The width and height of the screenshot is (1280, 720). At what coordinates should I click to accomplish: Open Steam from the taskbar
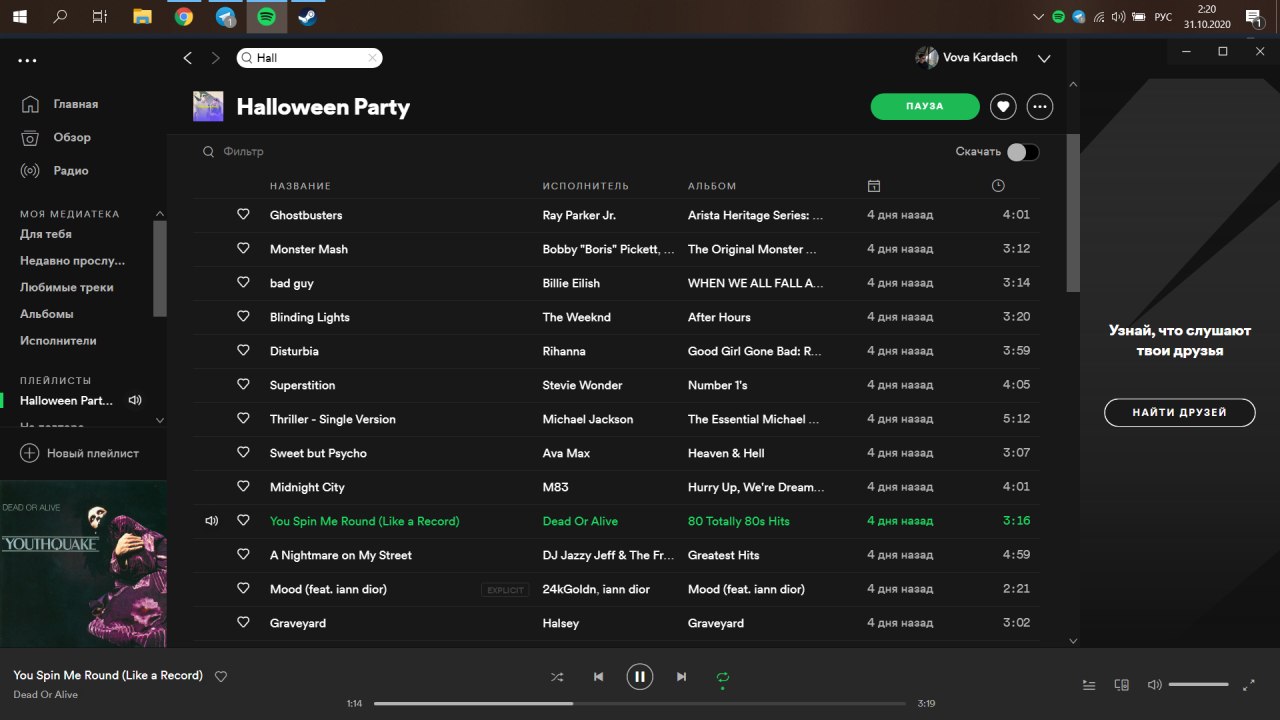click(x=307, y=16)
